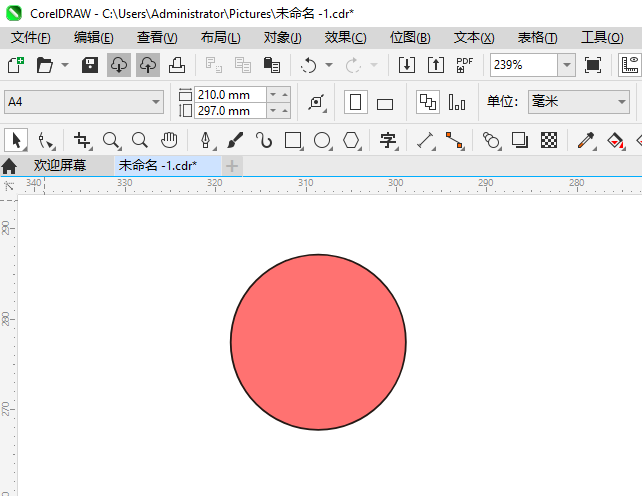Open the units 毫米 dropdown
The height and width of the screenshot is (496, 642).
point(622,102)
